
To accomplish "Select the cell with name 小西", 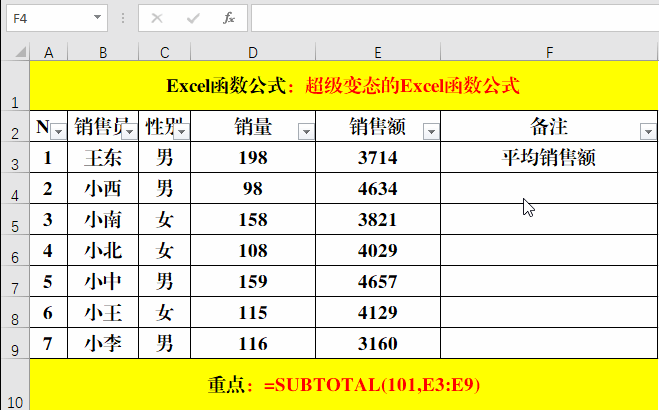I will click(103, 188).
